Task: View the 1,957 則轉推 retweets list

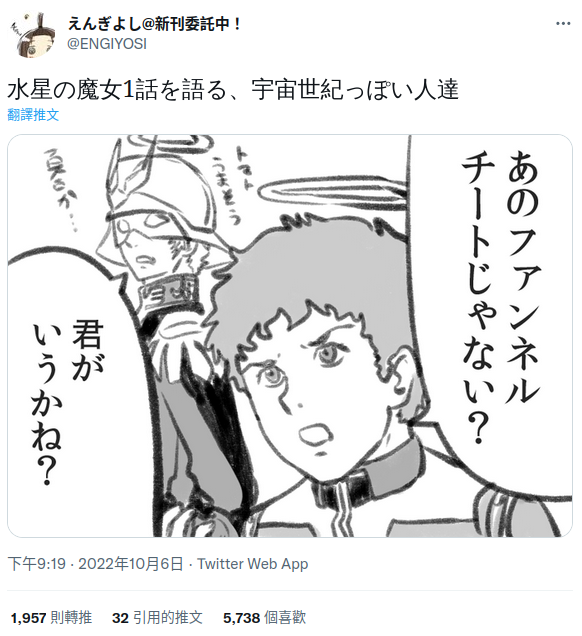Action: pos(52,618)
